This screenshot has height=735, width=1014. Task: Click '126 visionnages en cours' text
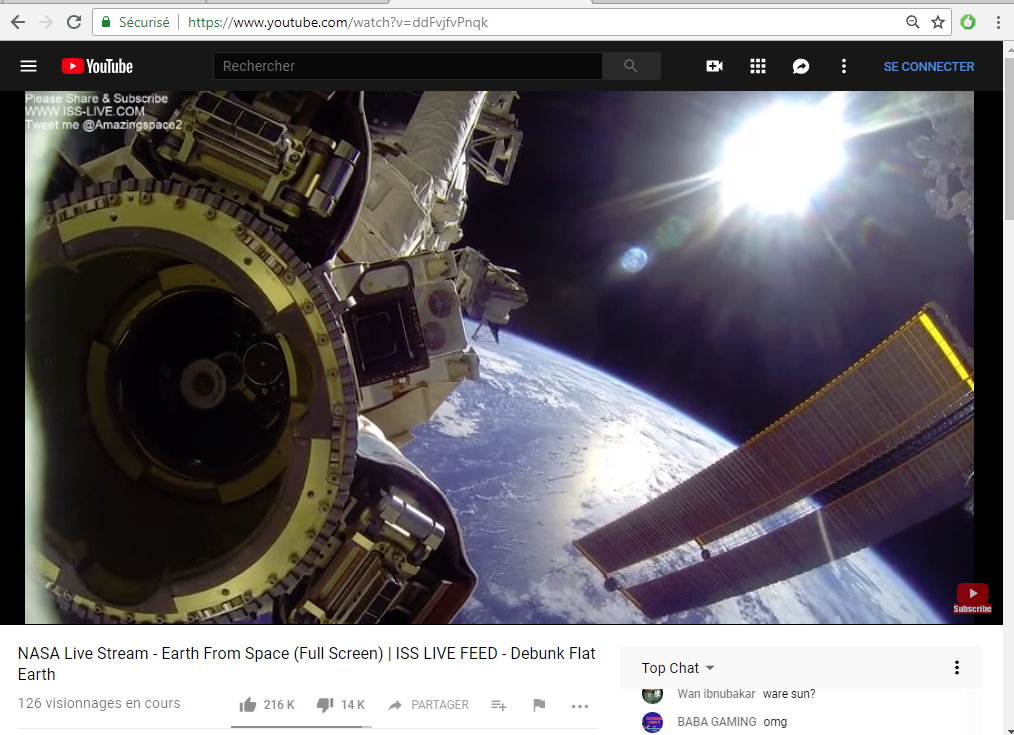99,703
